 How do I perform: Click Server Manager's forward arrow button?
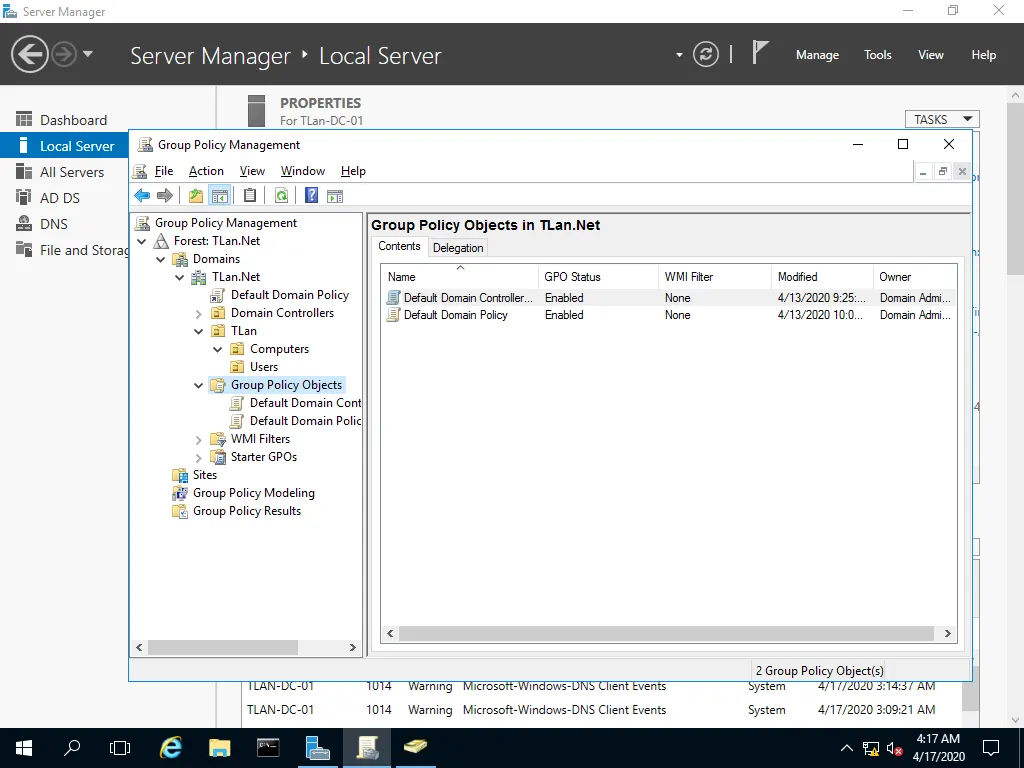64,54
